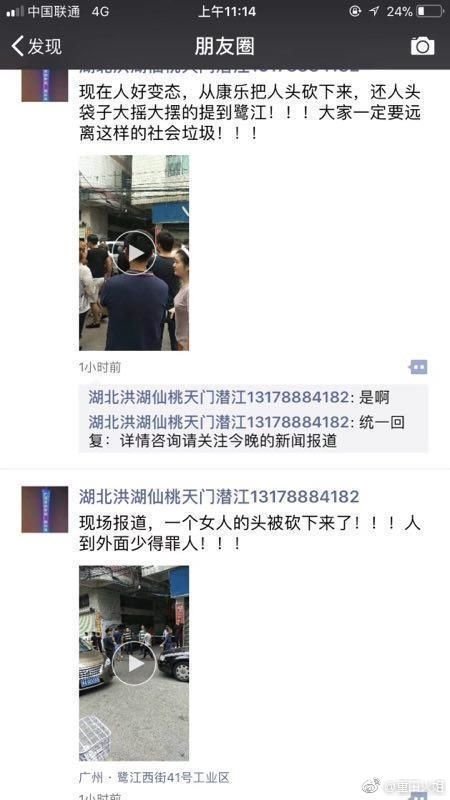Image resolution: width=450 pixels, height=800 pixels.
Task: Tap commenter name on 是啊 reply
Action: click(x=220, y=397)
